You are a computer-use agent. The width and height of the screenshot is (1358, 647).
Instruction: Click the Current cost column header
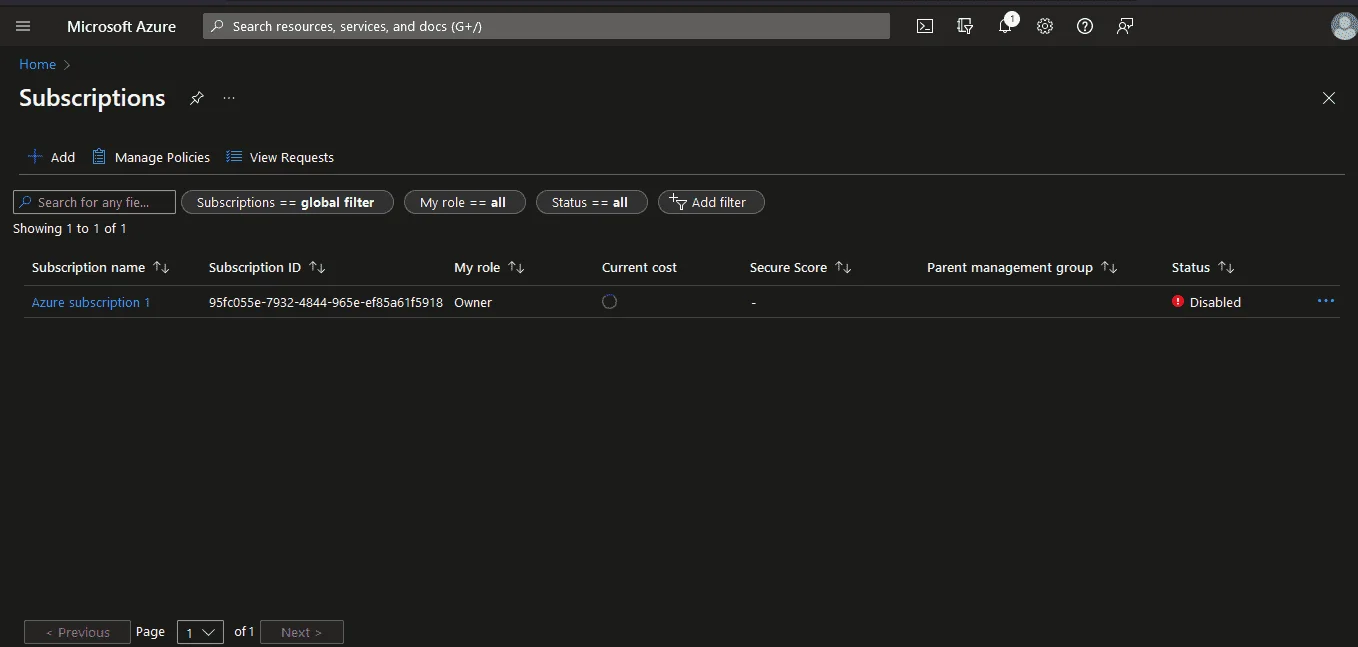click(x=639, y=267)
